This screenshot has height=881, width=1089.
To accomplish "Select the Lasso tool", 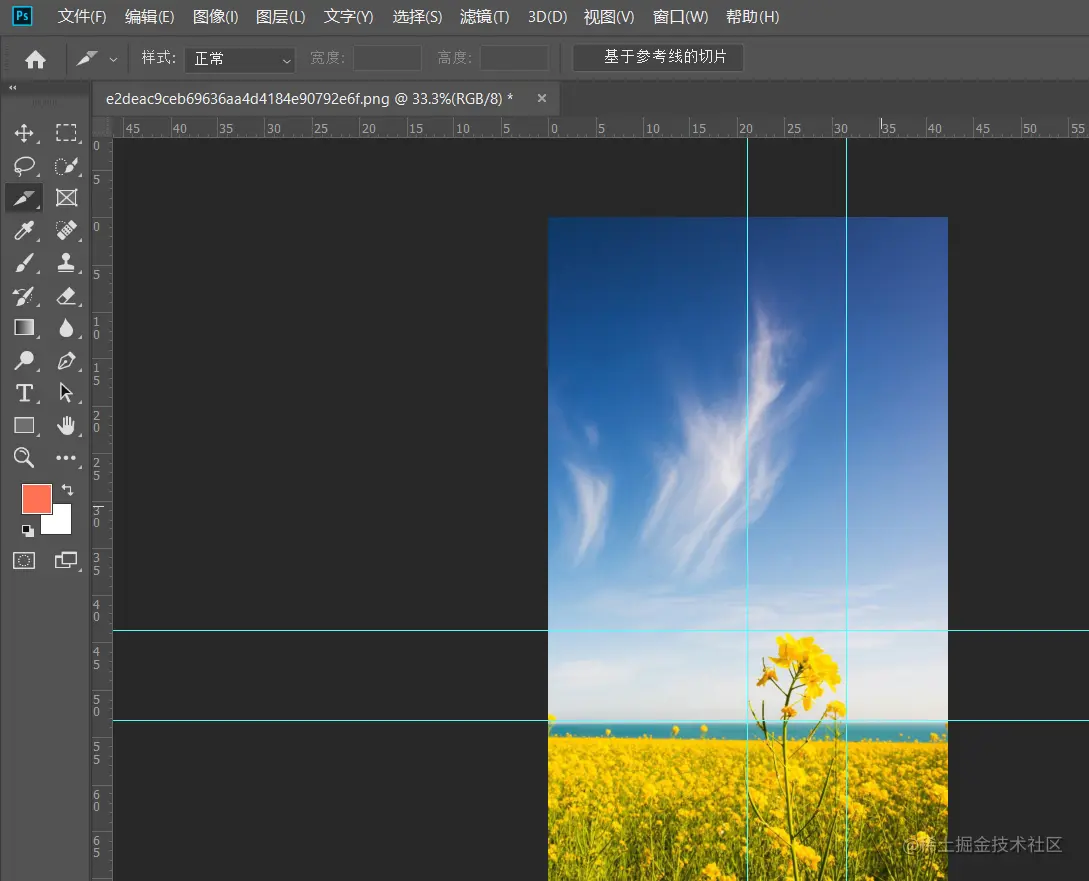I will [24, 166].
